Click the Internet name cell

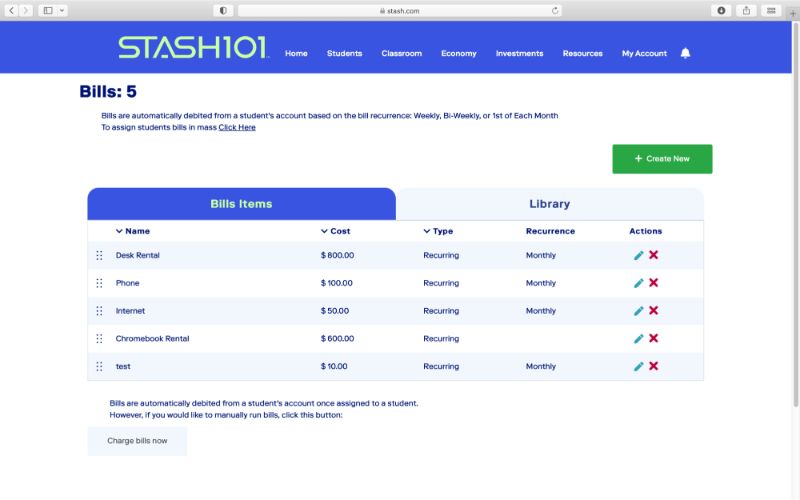pos(130,311)
